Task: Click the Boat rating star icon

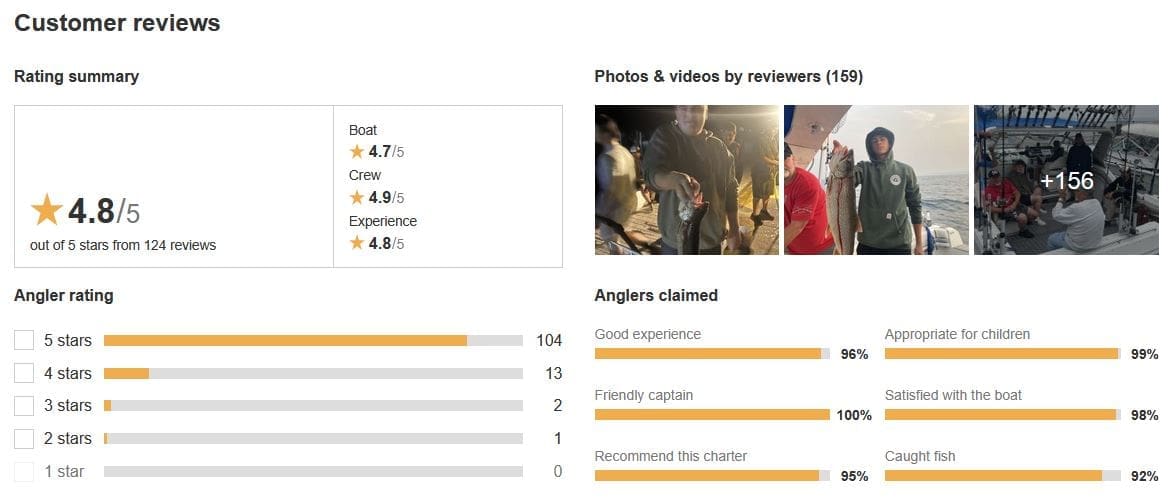Action: (x=357, y=152)
